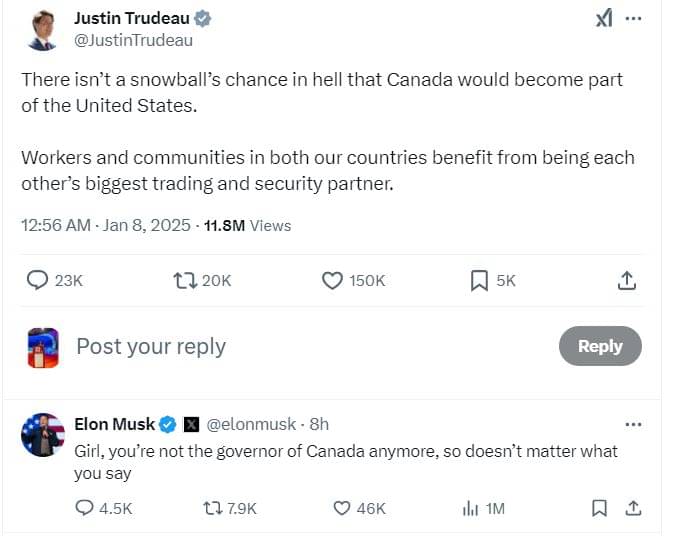Click the reply bubble icon showing 23K
The image size is (675, 536).
click(x=38, y=280)
